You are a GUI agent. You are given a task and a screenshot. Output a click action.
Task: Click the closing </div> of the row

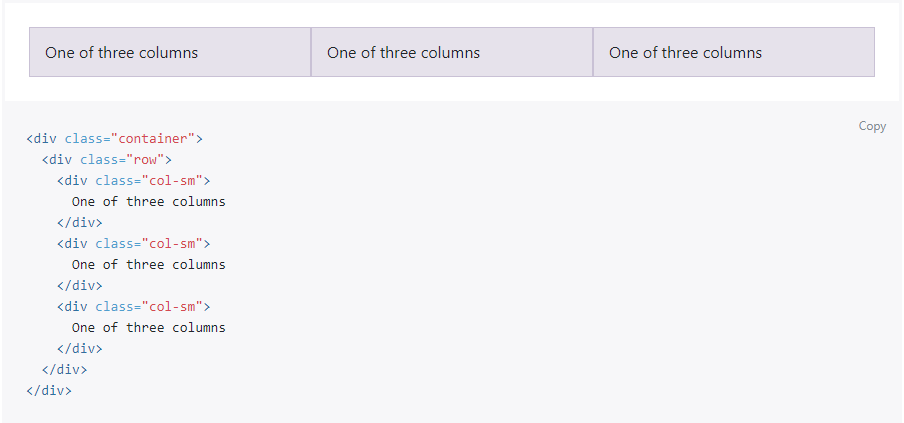pos(64,370)
